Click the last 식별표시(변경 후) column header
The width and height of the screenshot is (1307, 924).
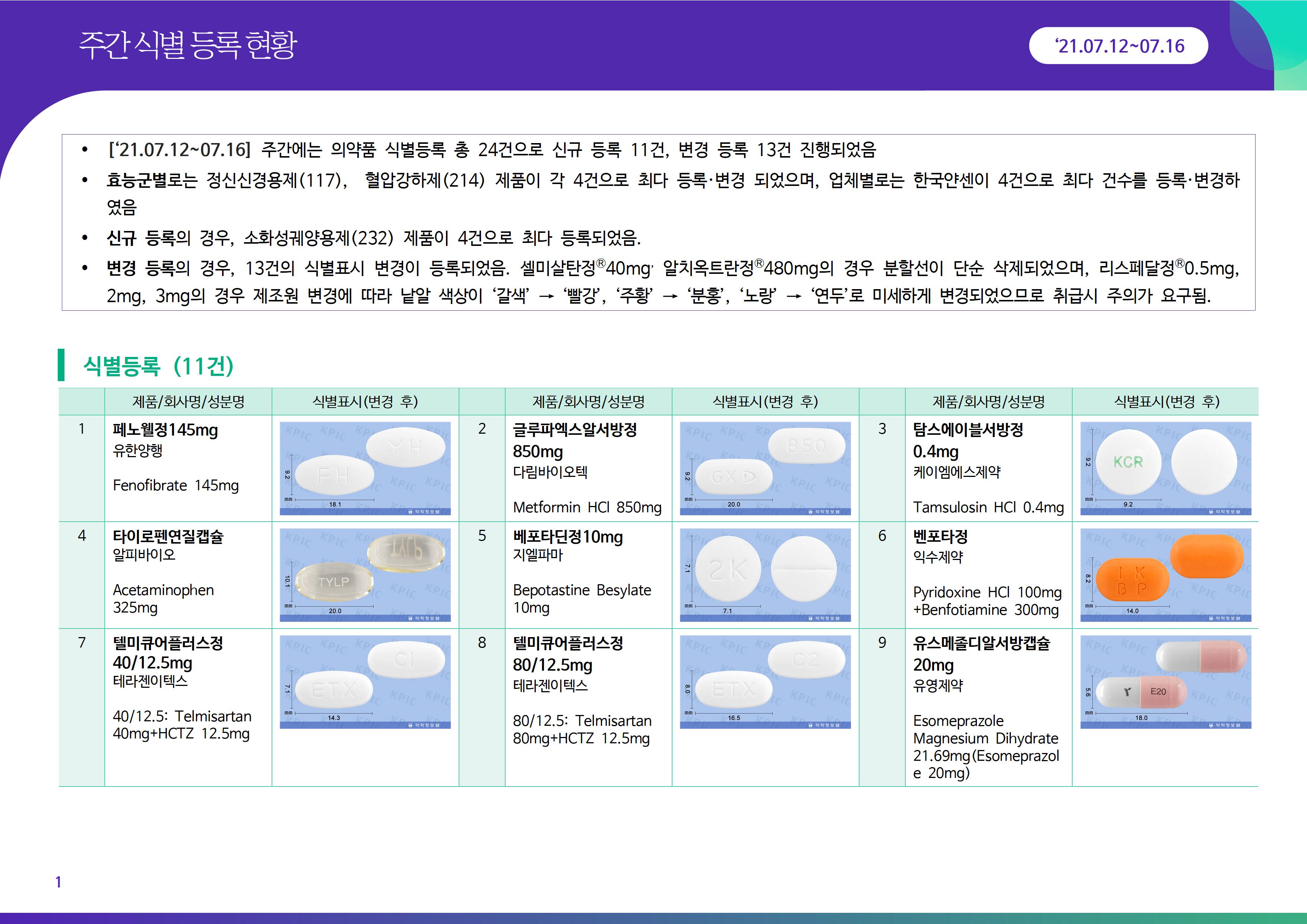click(x=1167, y=402)
